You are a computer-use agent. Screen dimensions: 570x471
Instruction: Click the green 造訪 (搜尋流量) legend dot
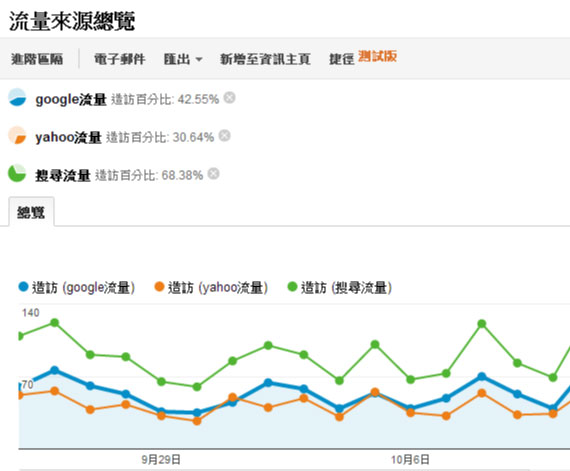tap(292, 287)
